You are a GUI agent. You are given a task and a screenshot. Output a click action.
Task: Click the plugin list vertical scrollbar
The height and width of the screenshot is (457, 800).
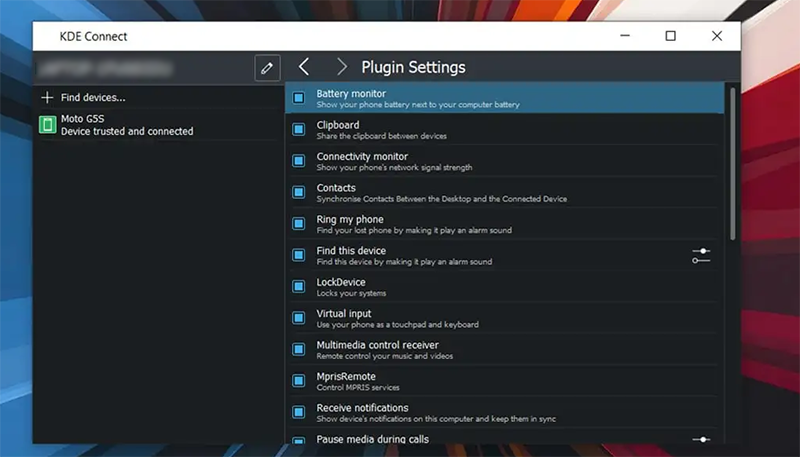[733, 163]
